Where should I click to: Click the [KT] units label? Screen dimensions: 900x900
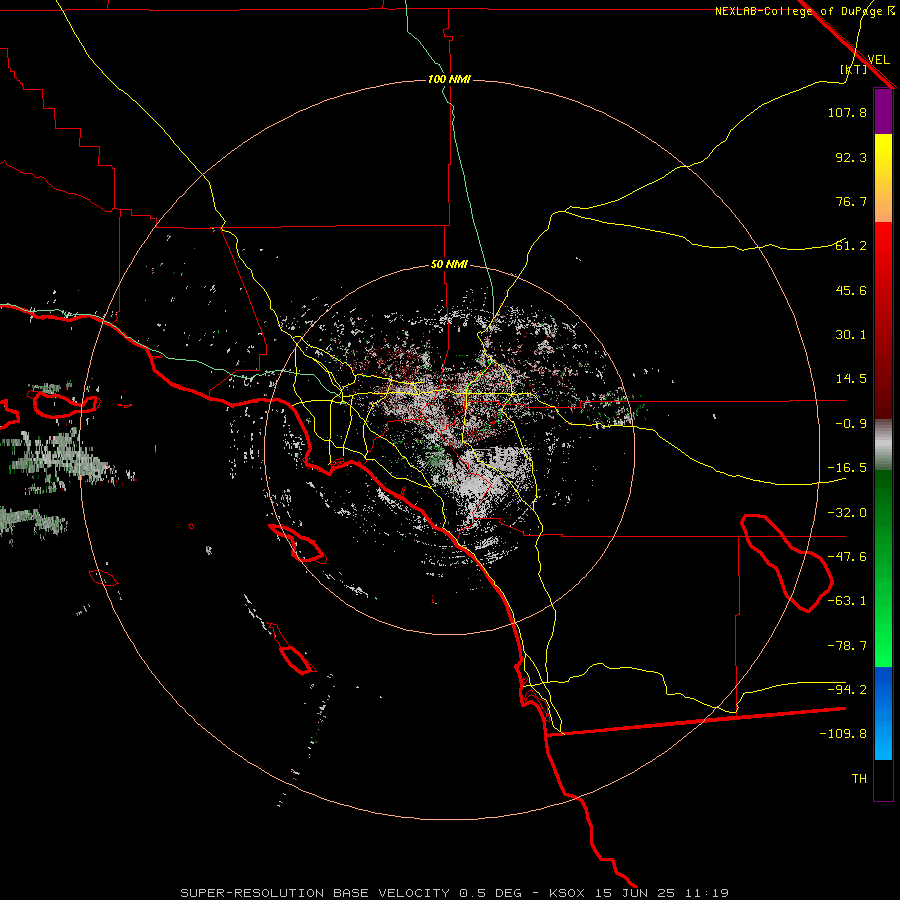click(854, 69)
